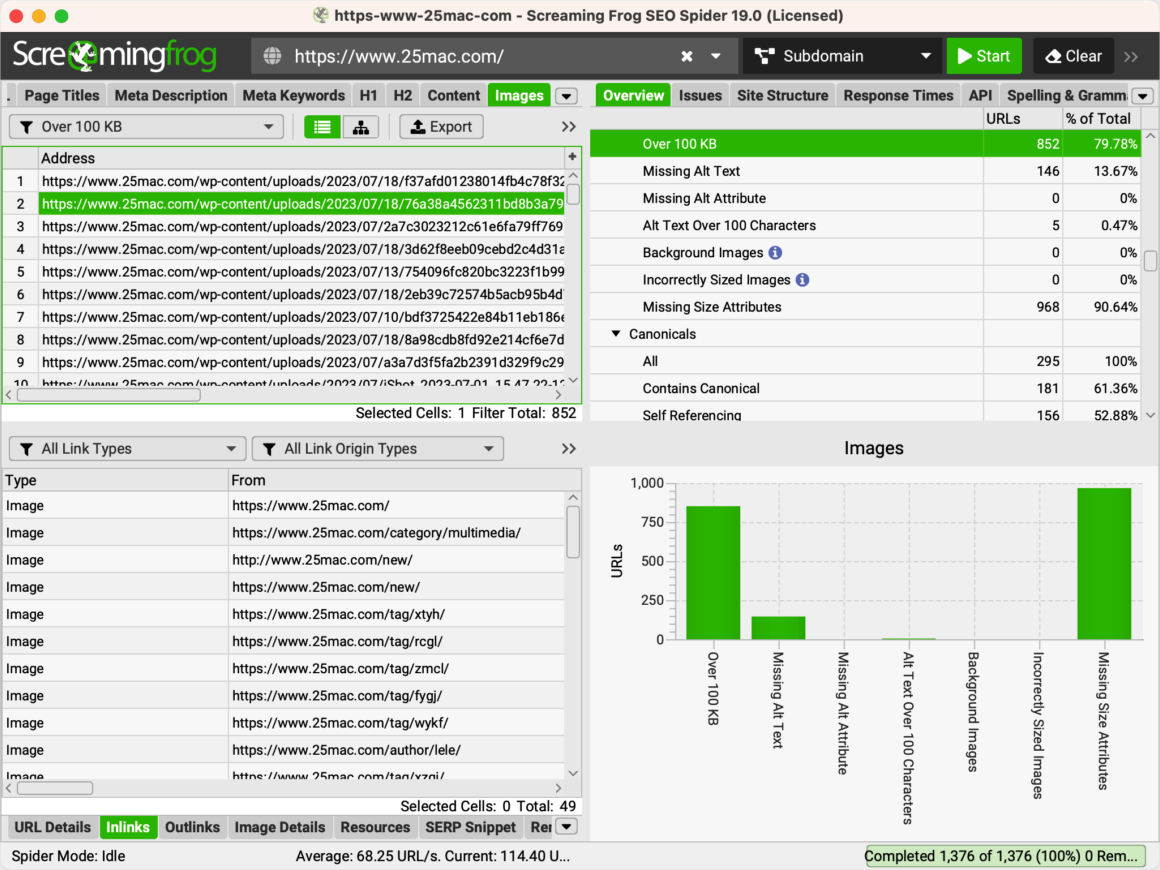Viewport: 1160px width, 870px height.
Task: Open the Content tab
Action: coord(453,95)
